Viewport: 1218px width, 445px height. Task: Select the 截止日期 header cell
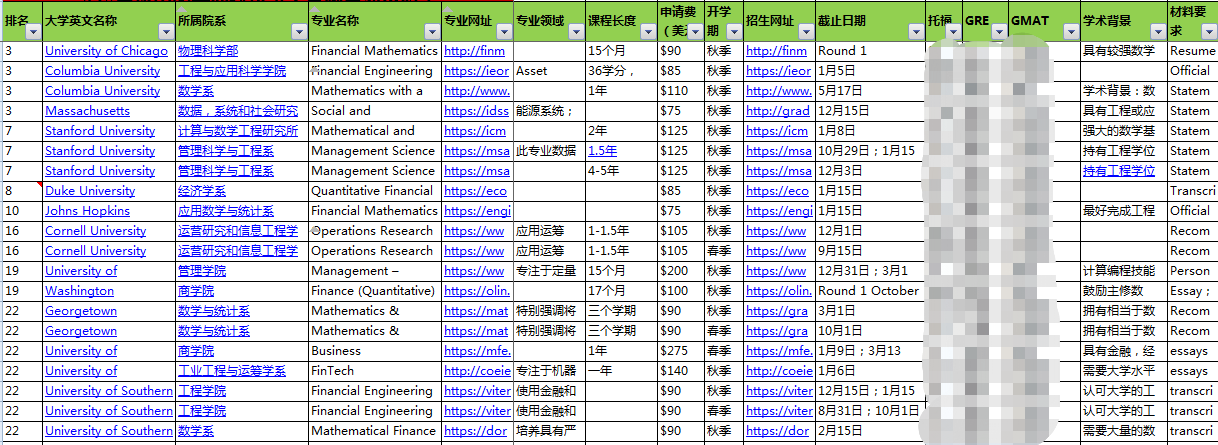[x=870, y=21]
